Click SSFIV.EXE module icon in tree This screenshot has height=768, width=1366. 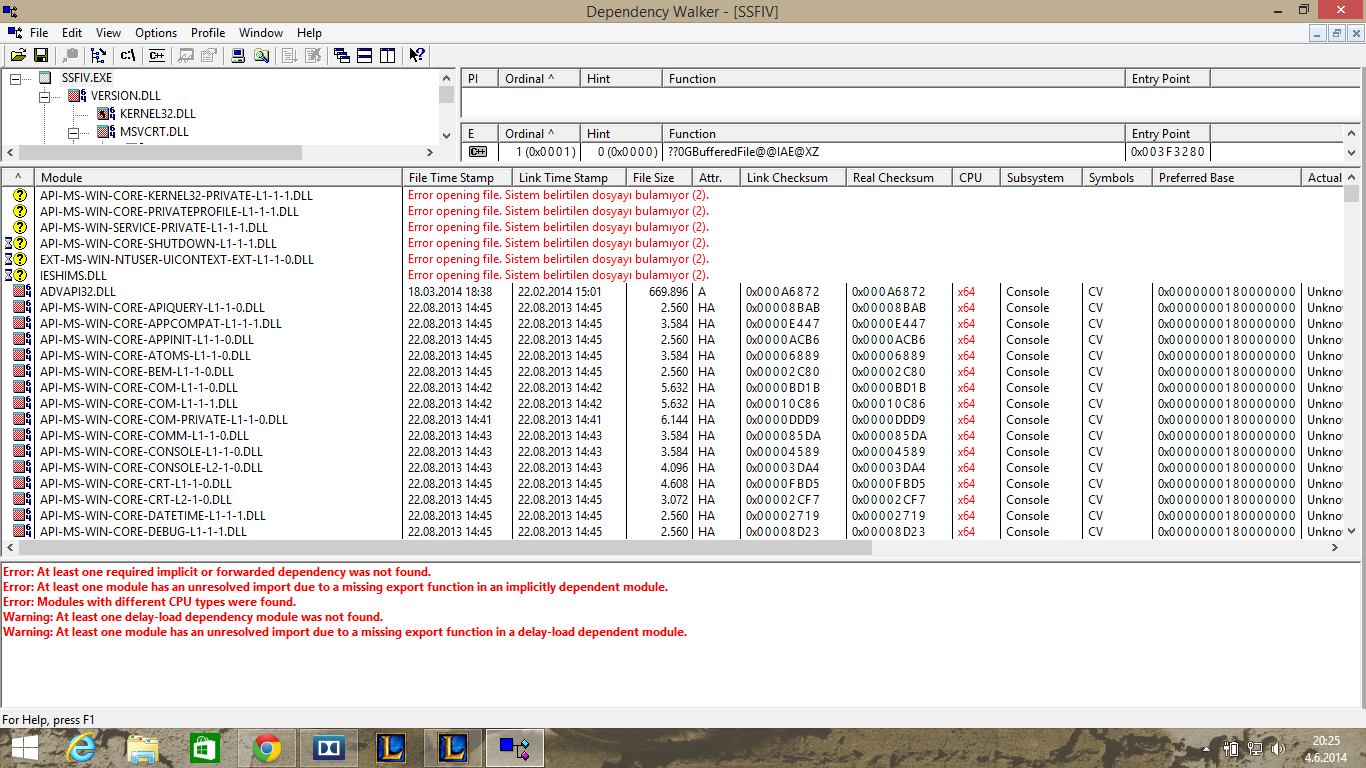45,78
